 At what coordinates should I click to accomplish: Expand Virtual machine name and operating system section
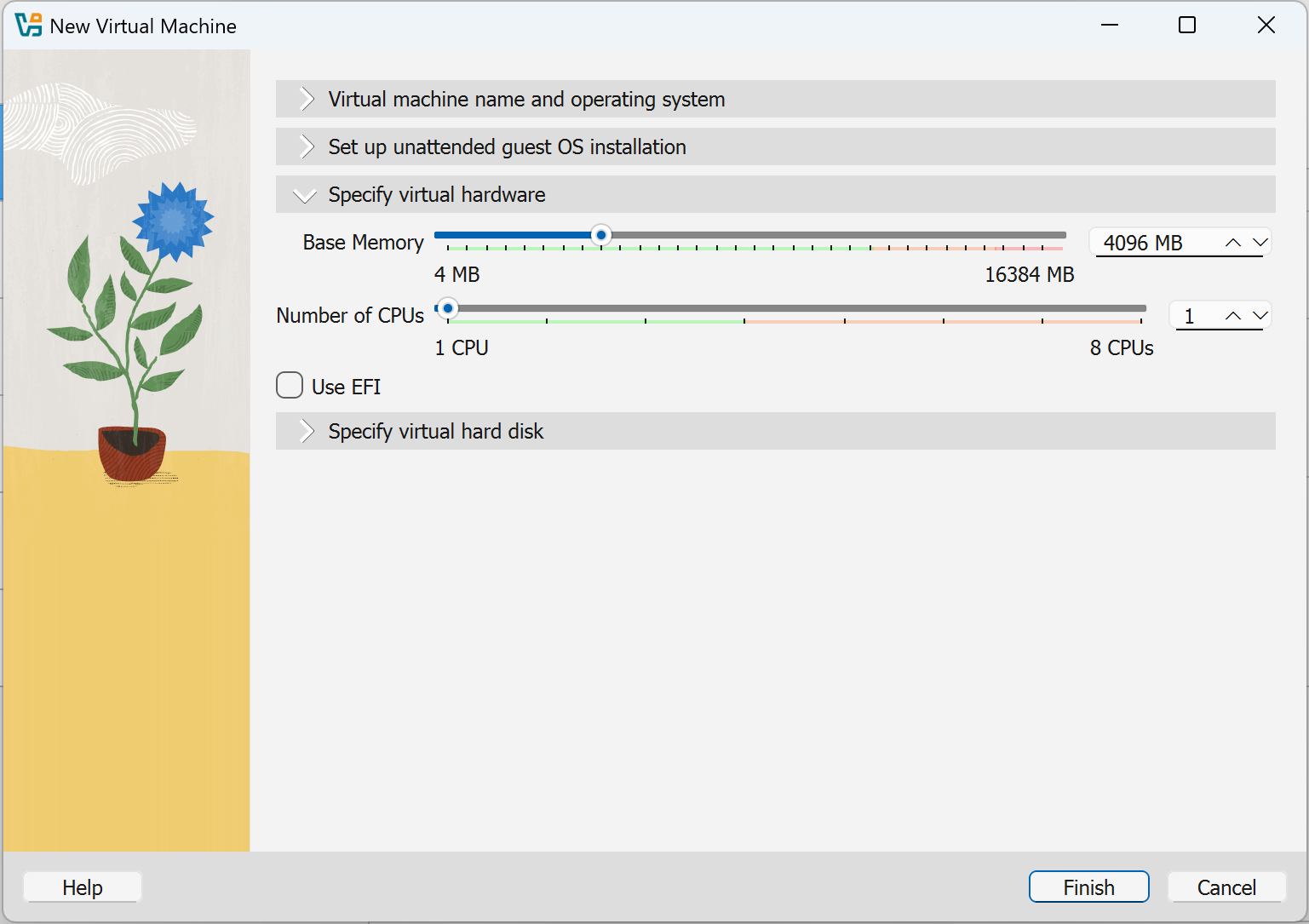click(x=775, y=99)
